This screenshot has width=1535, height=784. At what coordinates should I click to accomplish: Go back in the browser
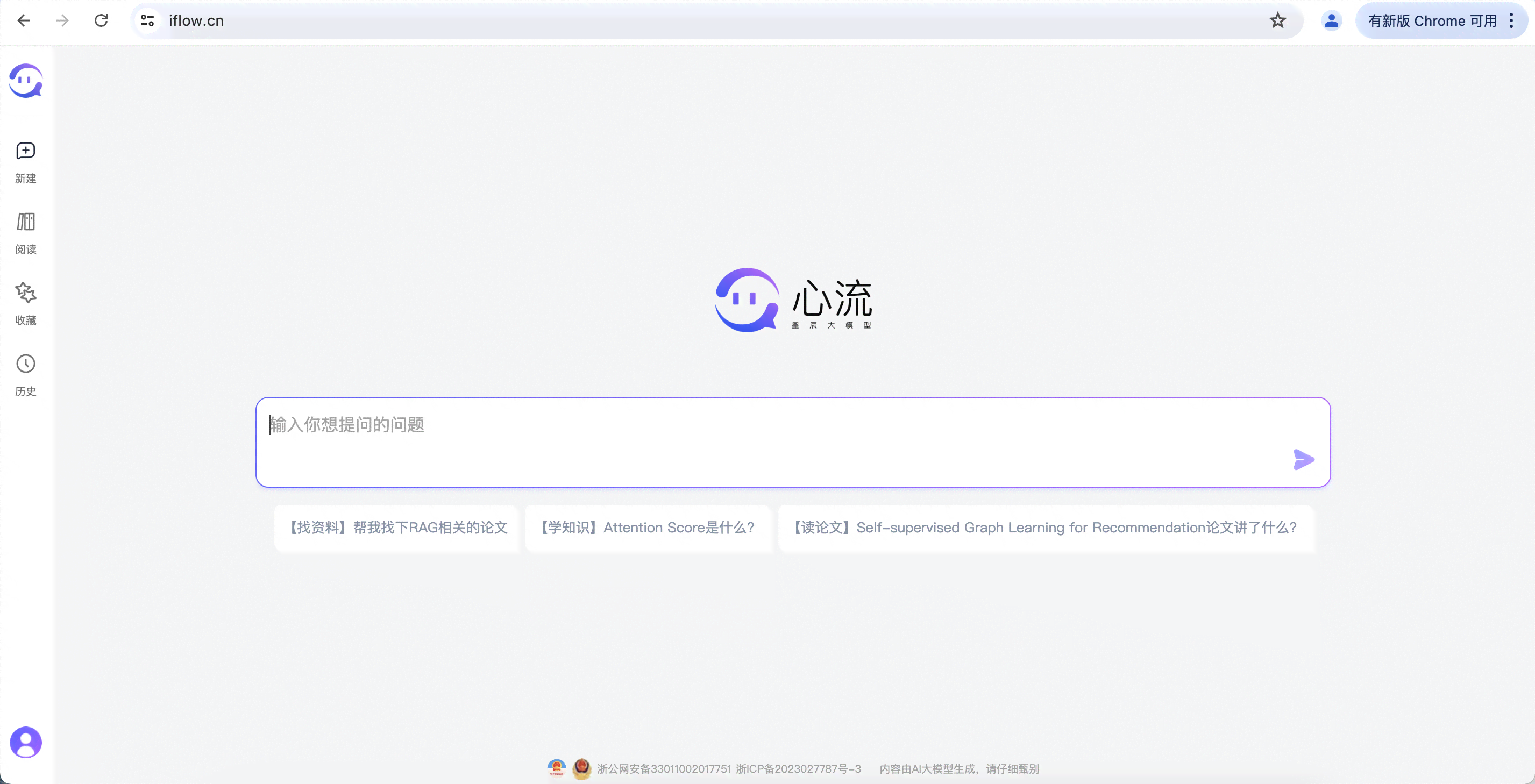[x=24, y=21]
